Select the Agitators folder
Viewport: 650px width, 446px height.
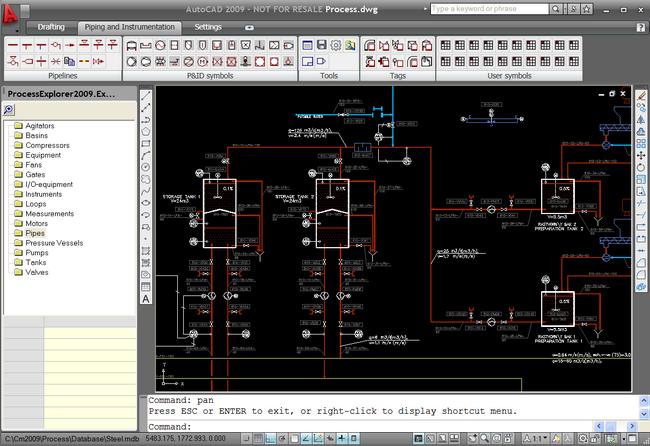pyautogui.click(x=40, y=126)
